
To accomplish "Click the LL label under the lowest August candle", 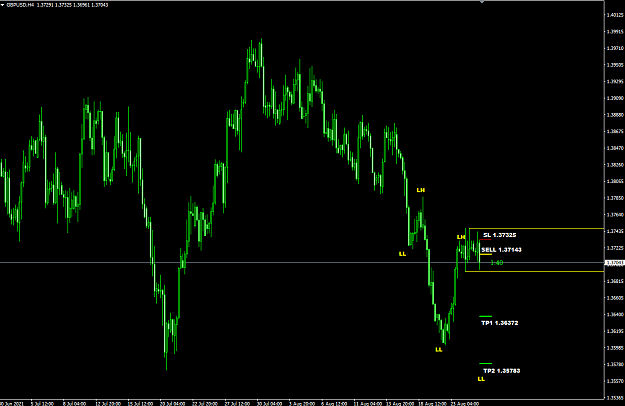I will click(439, 349).
